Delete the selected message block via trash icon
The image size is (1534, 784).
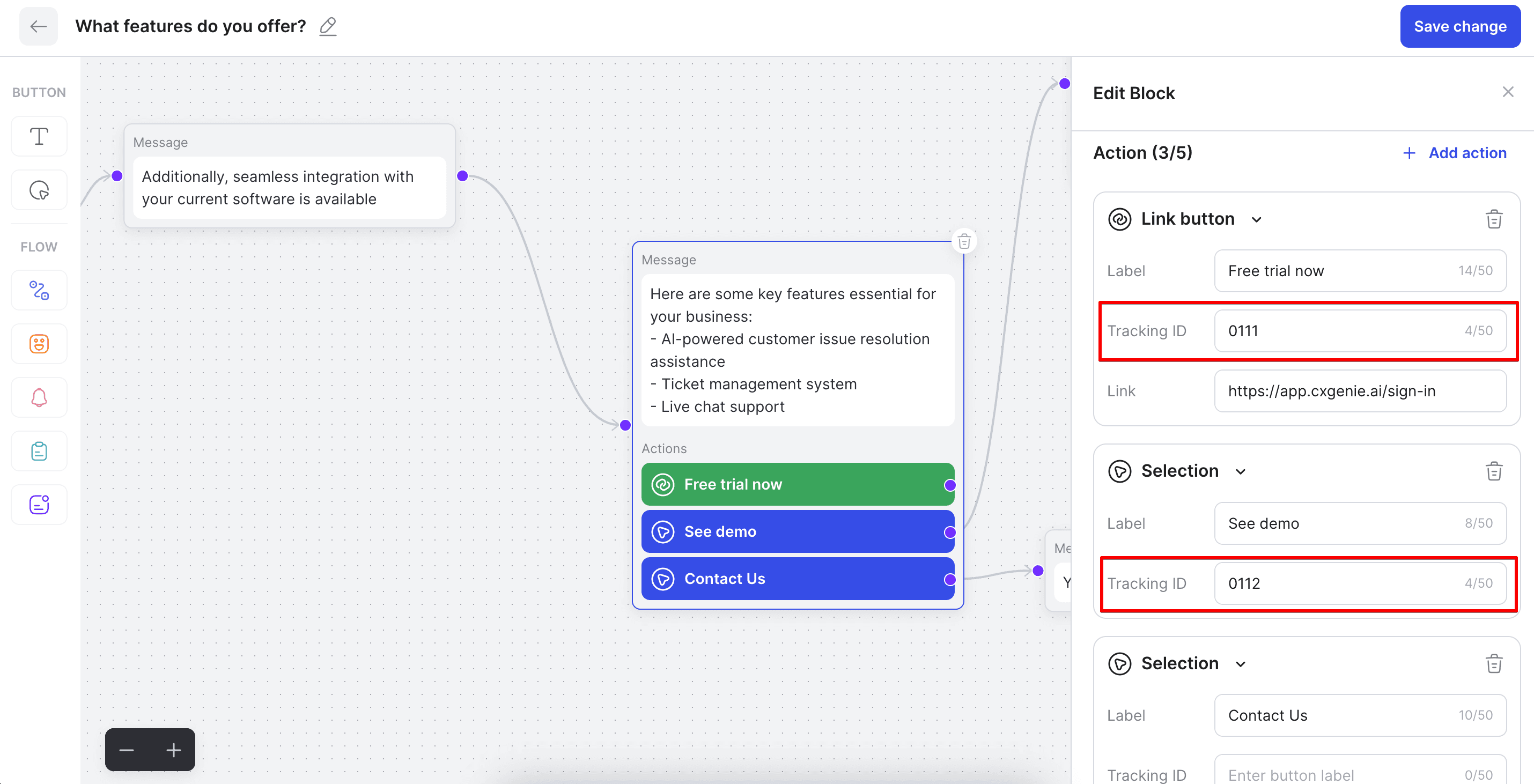(x=964, y=241)
